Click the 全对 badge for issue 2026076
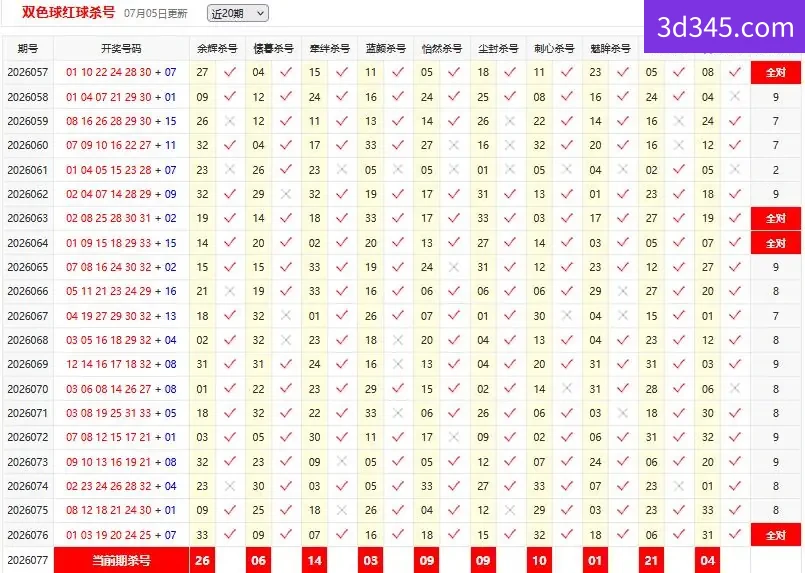 pos(776,535)
